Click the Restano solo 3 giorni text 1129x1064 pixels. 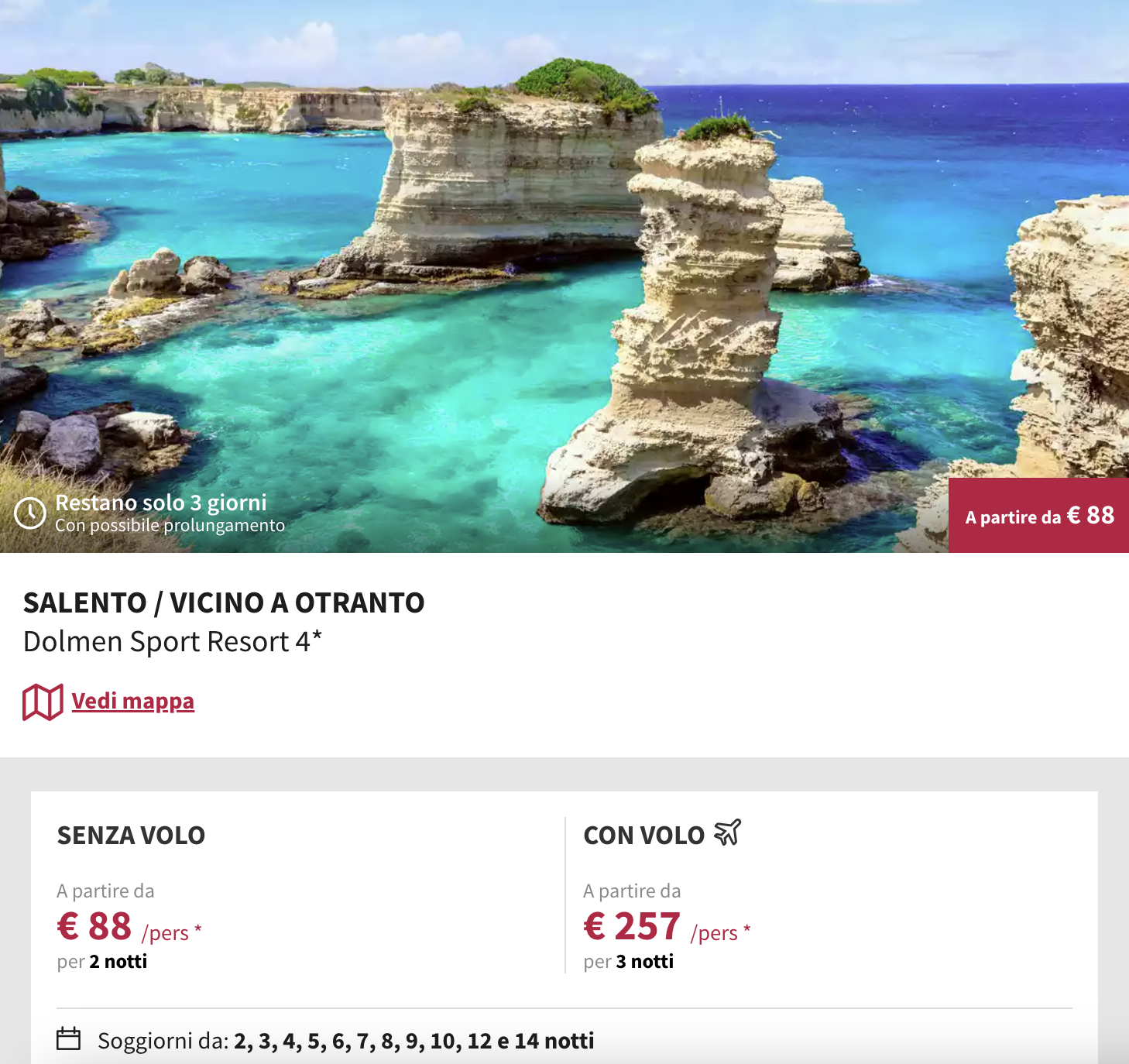[x=161, y=503]
